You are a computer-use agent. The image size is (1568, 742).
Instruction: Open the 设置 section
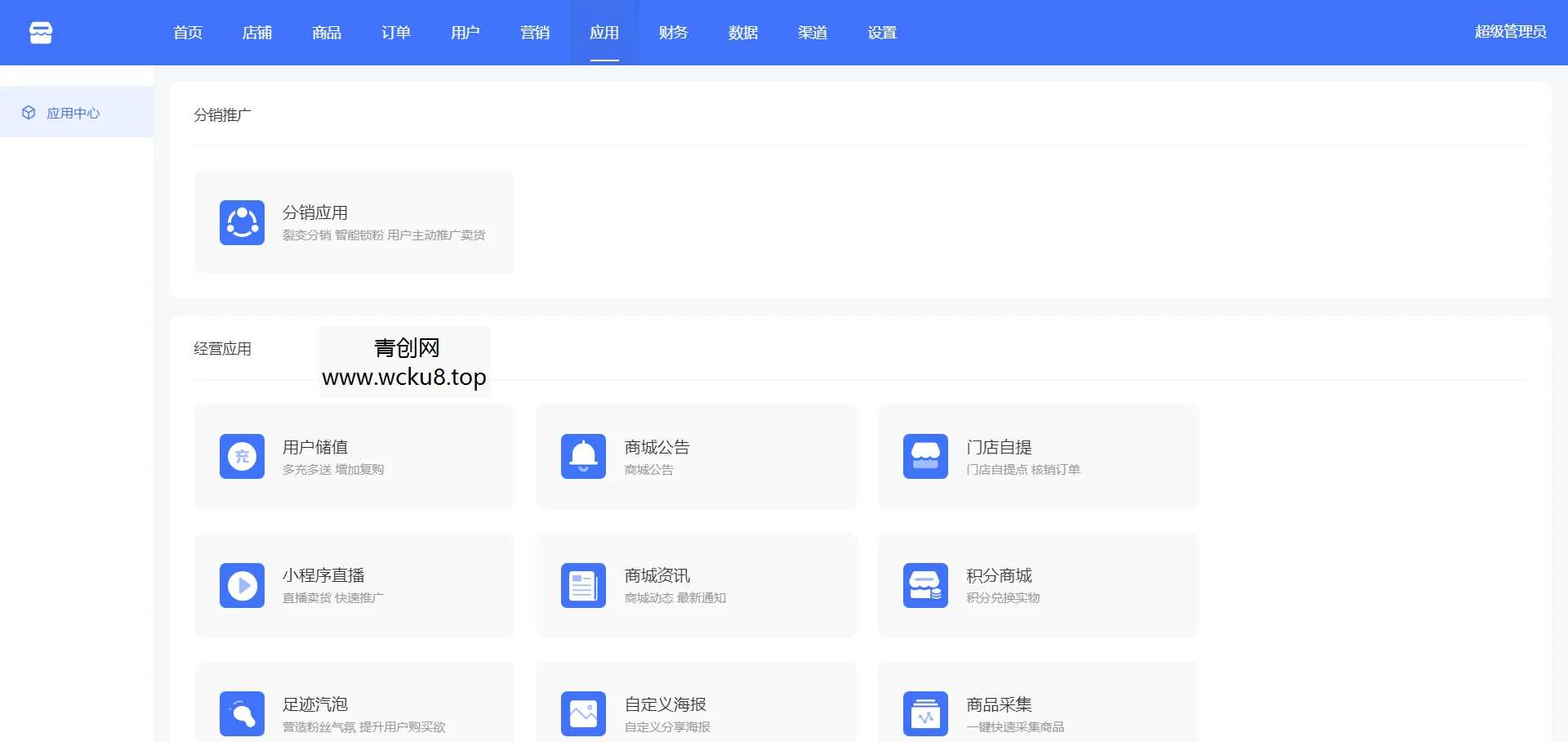coord(881,33)
